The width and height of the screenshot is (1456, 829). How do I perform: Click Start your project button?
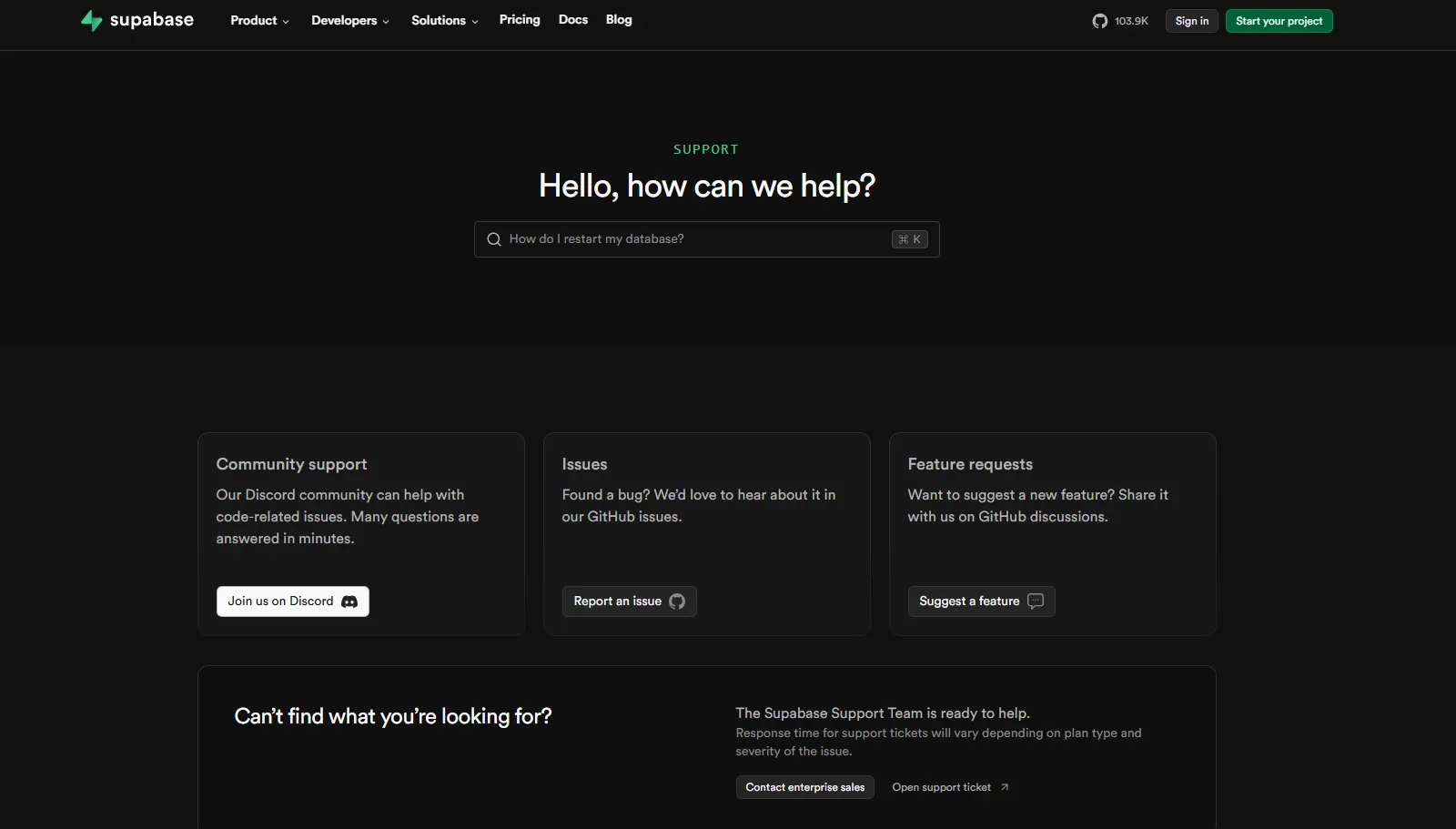[x=1279, y=21]
